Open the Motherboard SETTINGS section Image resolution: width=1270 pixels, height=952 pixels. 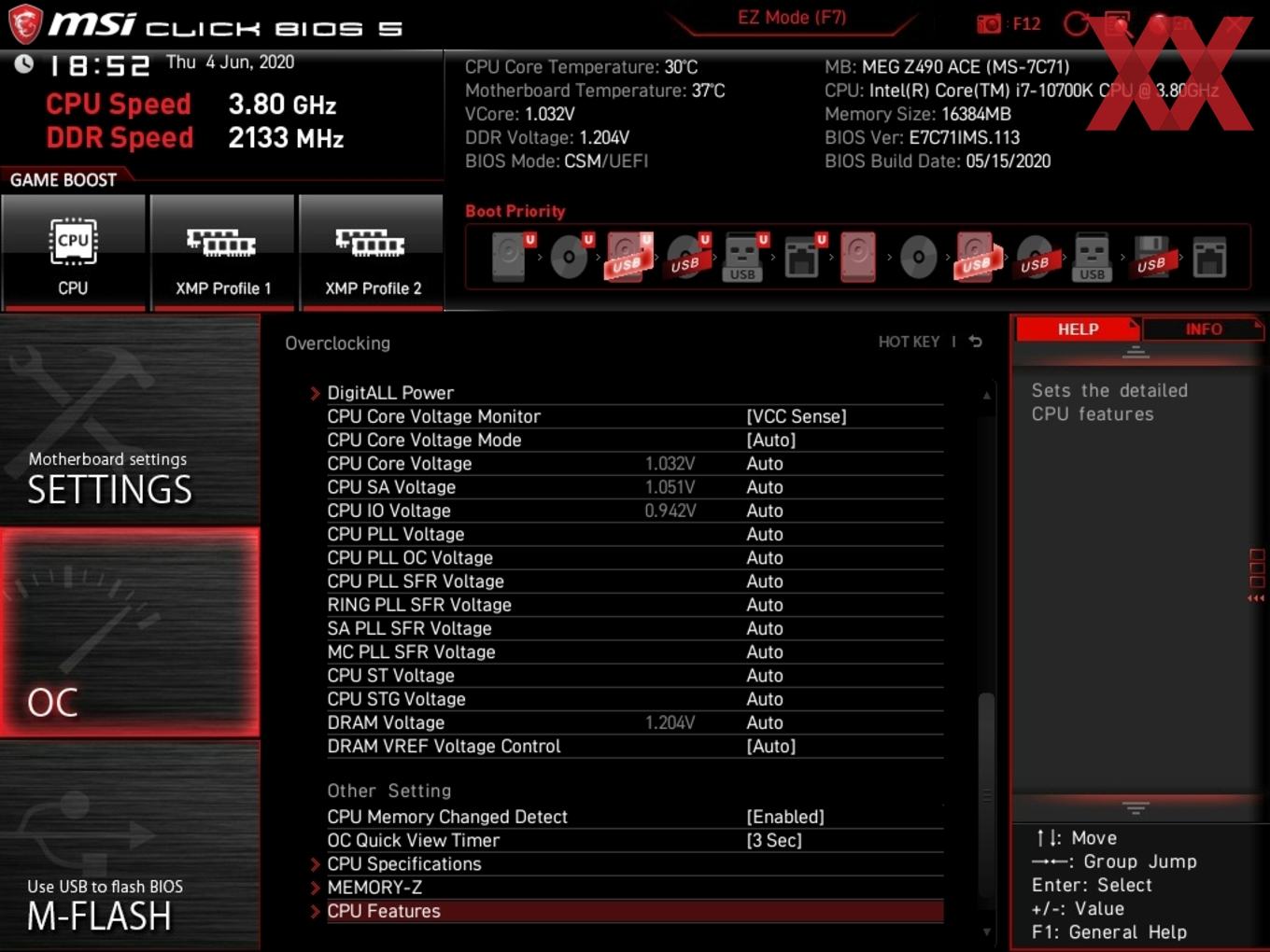[x=130, y=420]
